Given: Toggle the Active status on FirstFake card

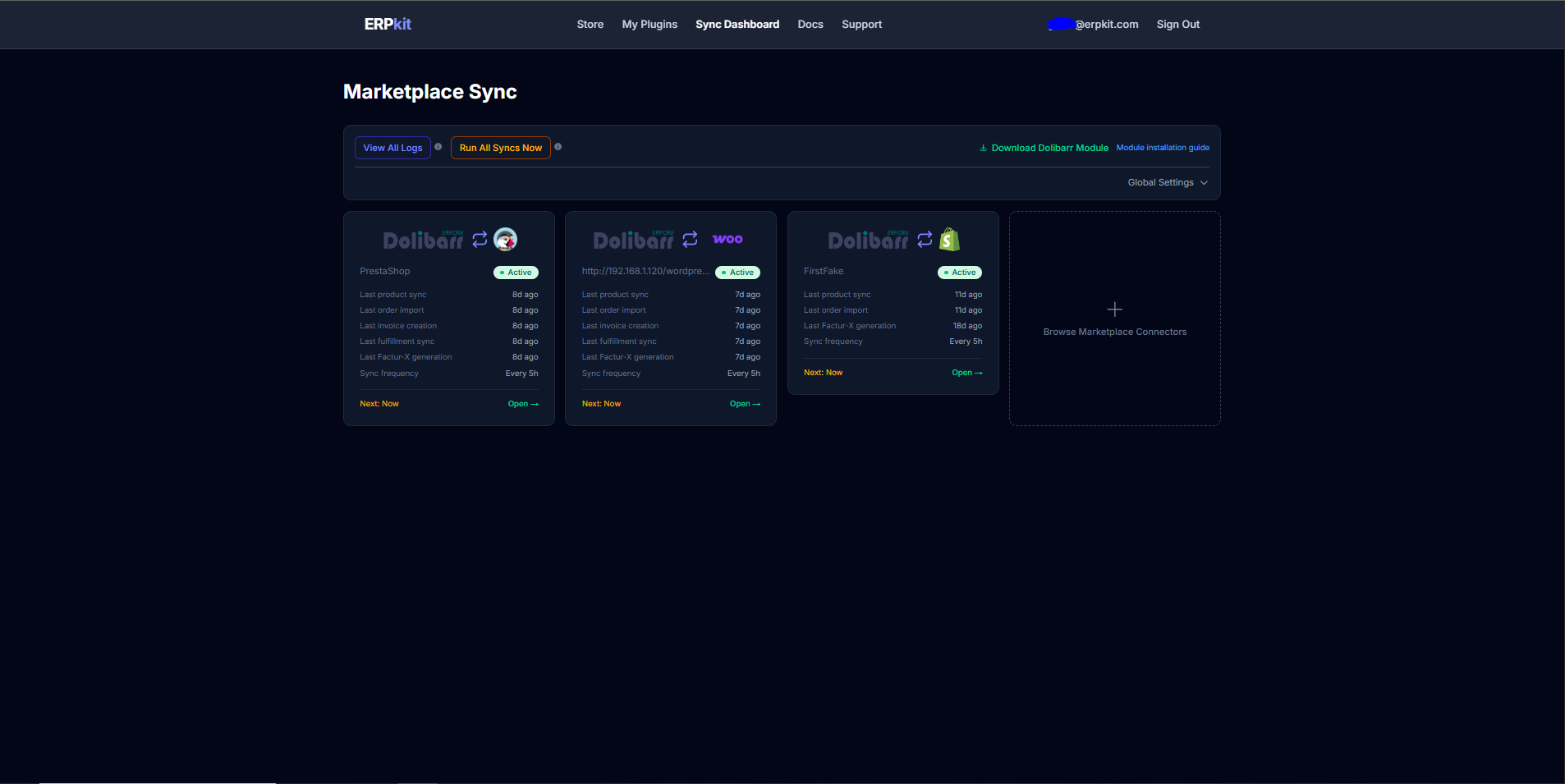Looking at the screenshot, I should 959,272.
